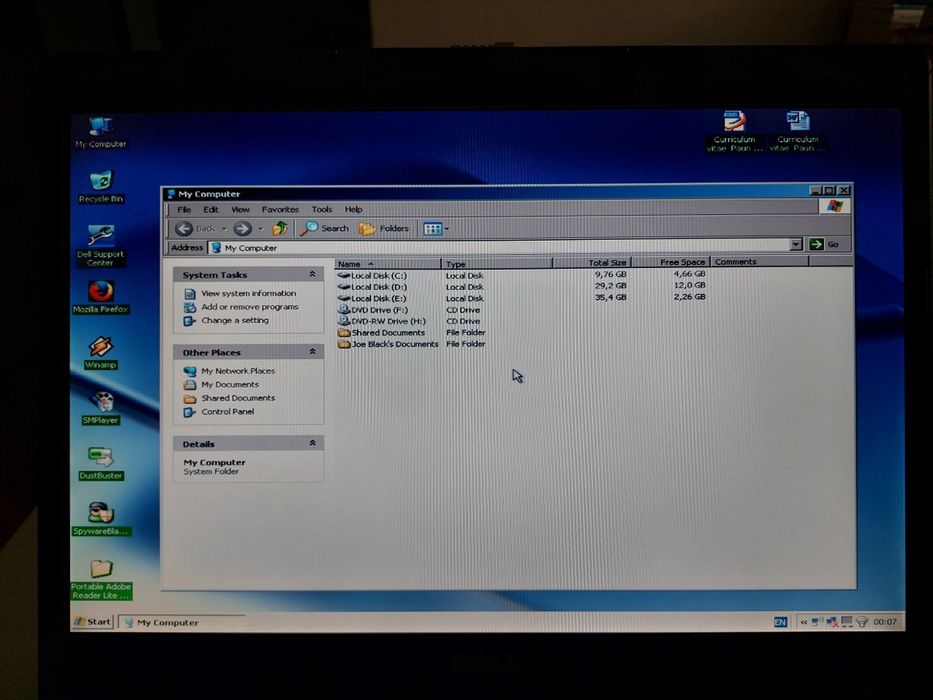Open the Tools menu
933x700 pixels.
pyautogui.click(x=322, y=210)
